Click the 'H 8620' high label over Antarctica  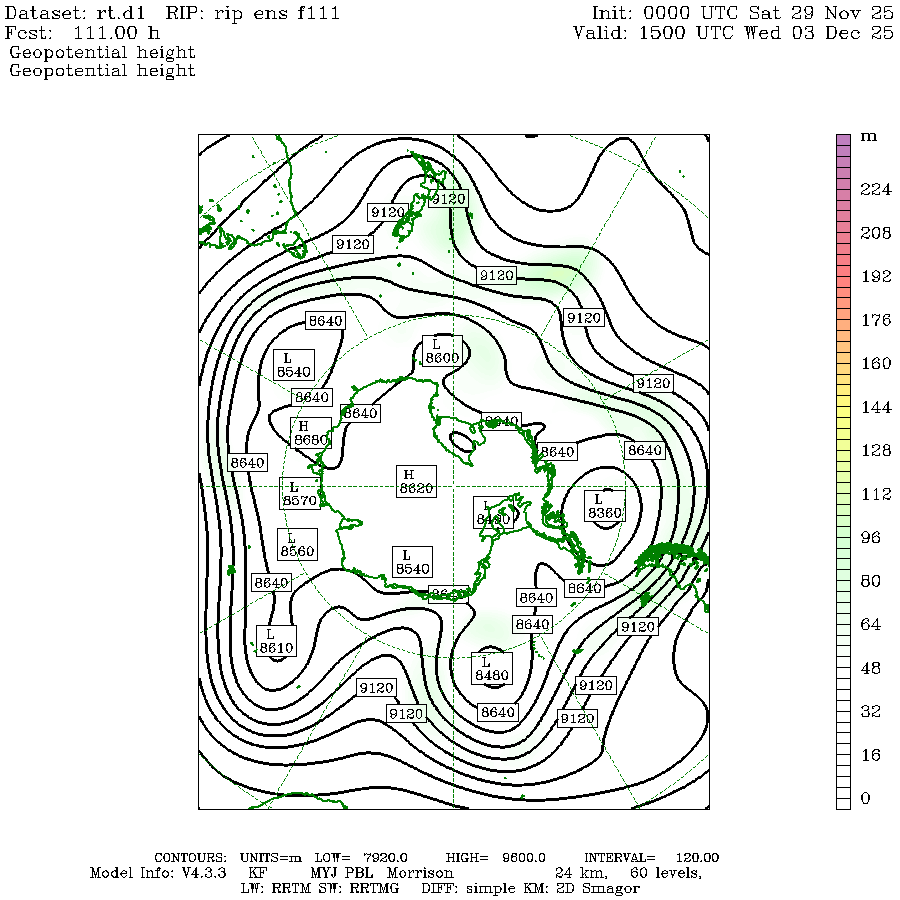click(x=416, y=482)
